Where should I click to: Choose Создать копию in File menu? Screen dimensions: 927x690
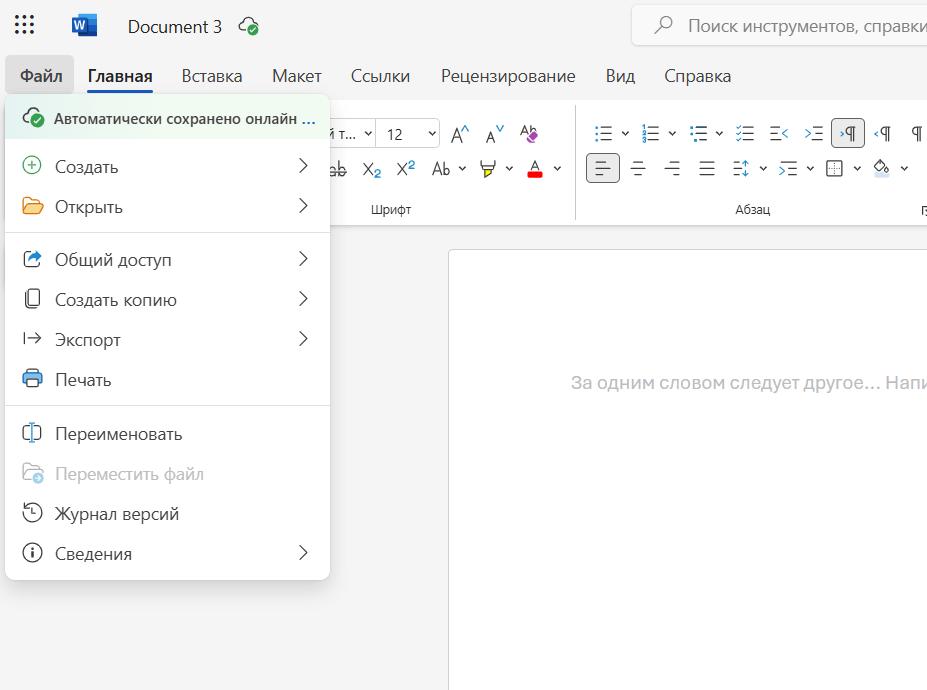point(167,300)
